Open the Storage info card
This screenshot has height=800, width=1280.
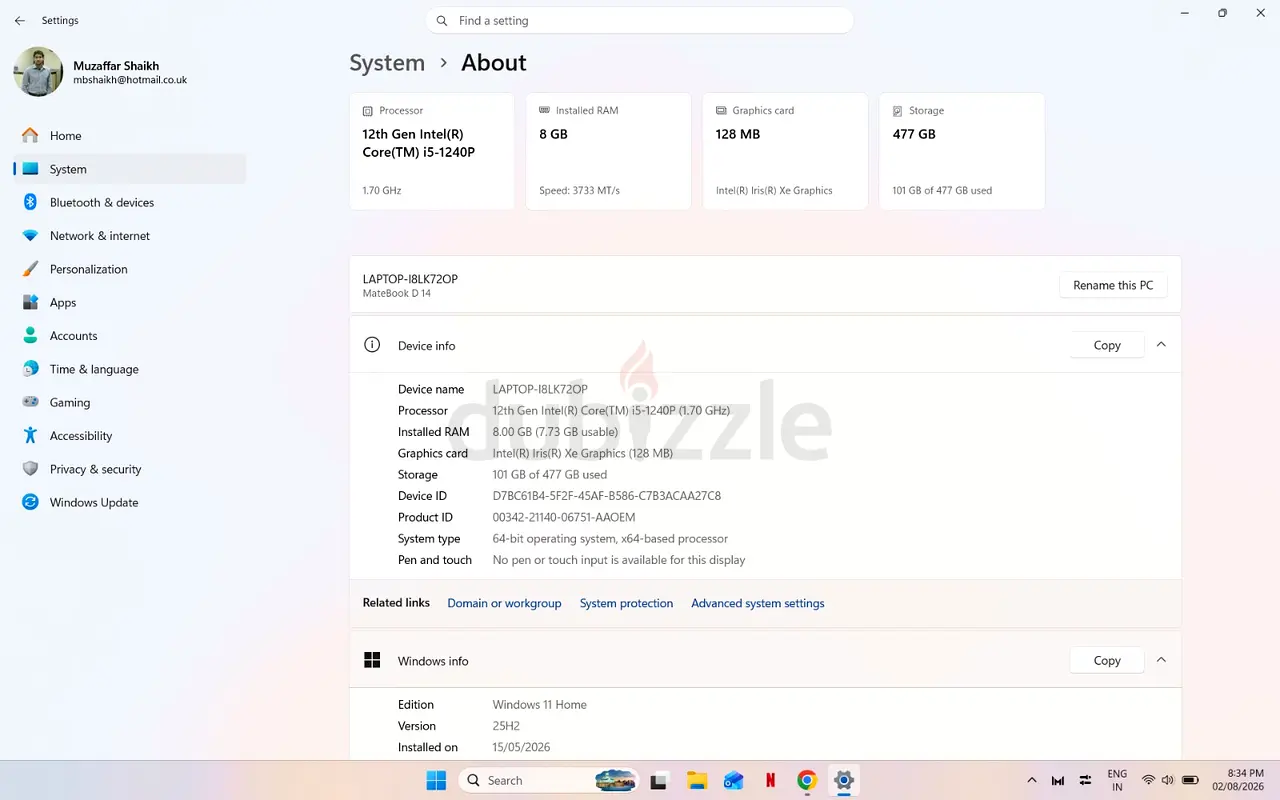[962, 151]
